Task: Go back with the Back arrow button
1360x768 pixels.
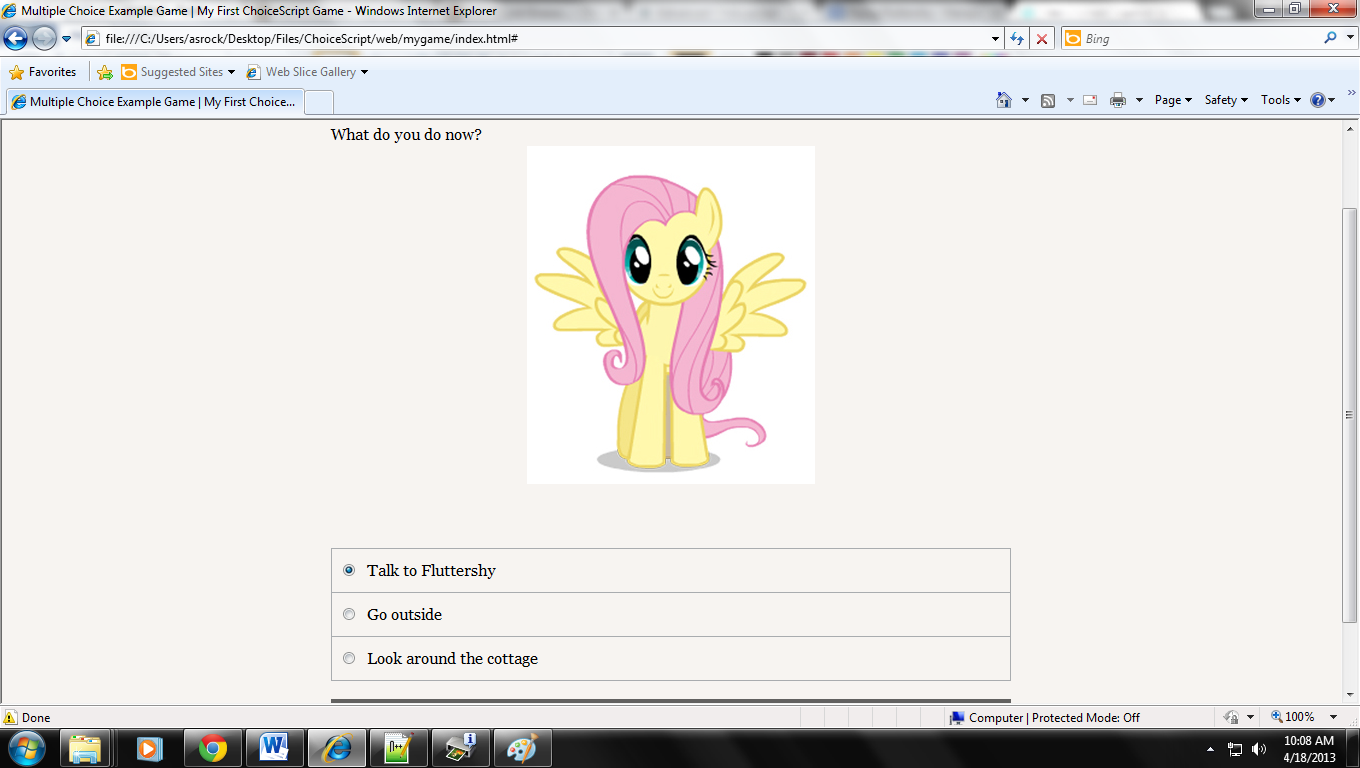Action: pyautogui.click(x=16, y=39)
